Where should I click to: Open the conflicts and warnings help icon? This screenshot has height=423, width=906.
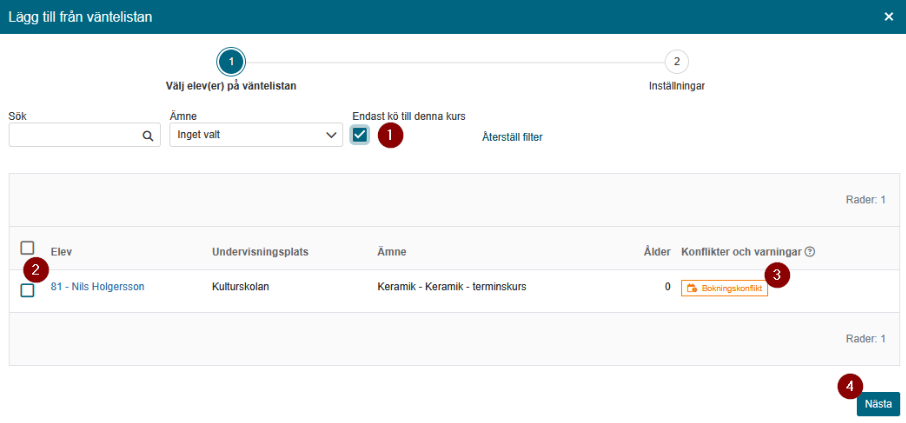(x=810, y=252)
